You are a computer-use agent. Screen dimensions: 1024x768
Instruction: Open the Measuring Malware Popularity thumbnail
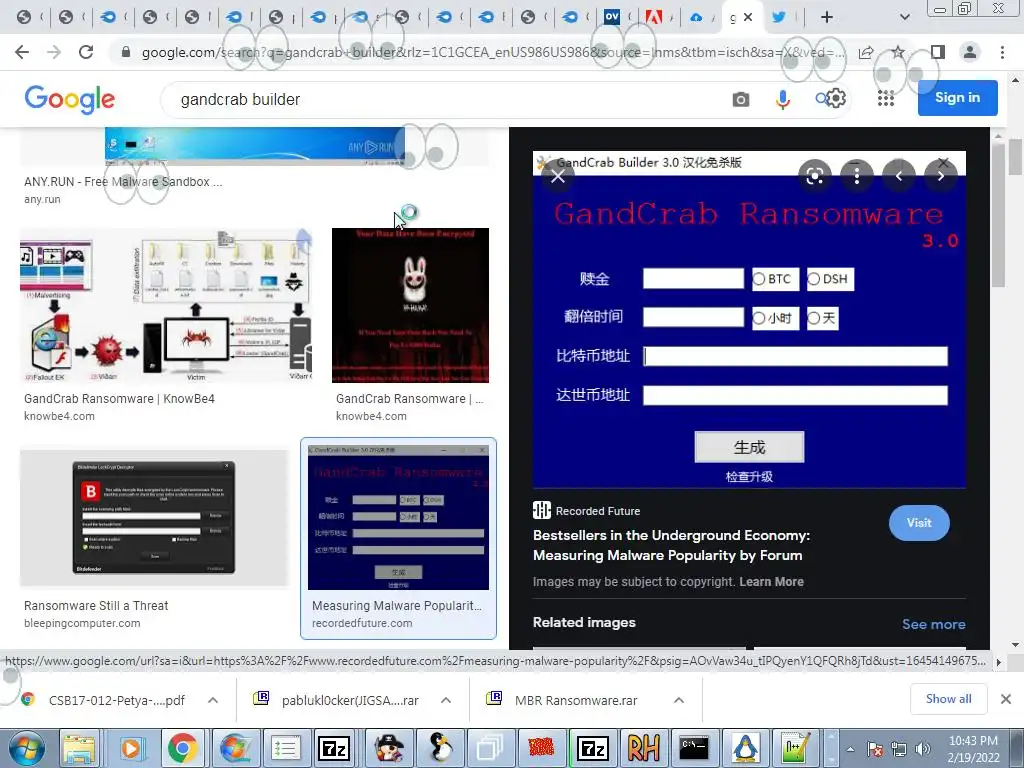[398, 517]
